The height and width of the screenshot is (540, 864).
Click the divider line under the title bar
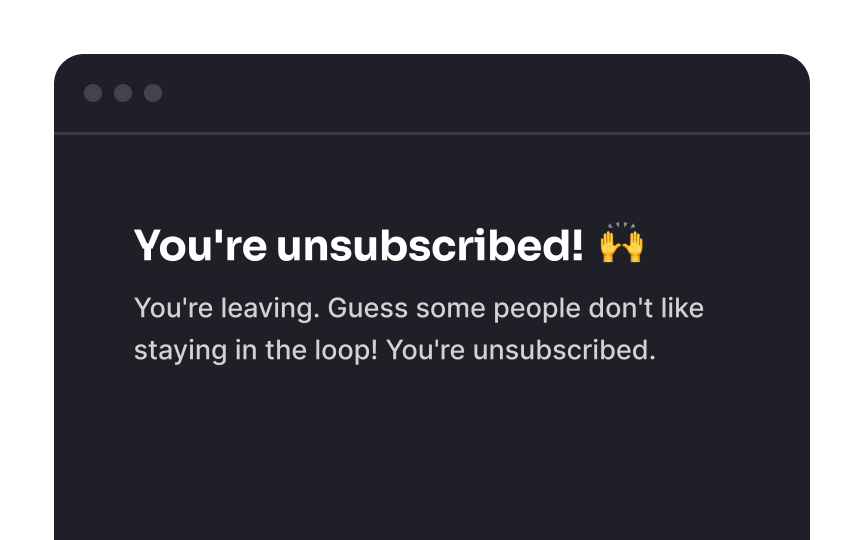pos(432,133)
